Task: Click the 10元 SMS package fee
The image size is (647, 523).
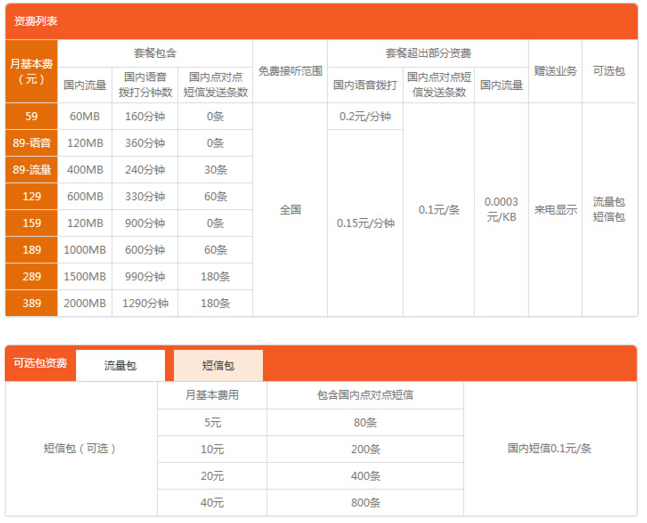Action: (x=212, y=449)
